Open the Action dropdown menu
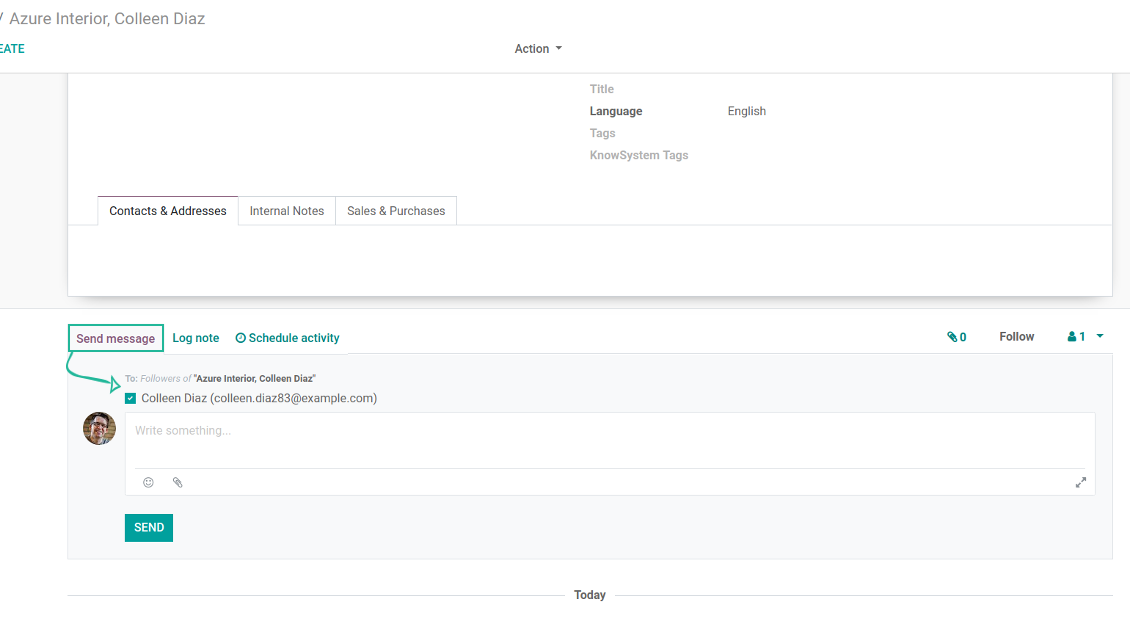The image size is (1130, 624). (x=538, y=49)
